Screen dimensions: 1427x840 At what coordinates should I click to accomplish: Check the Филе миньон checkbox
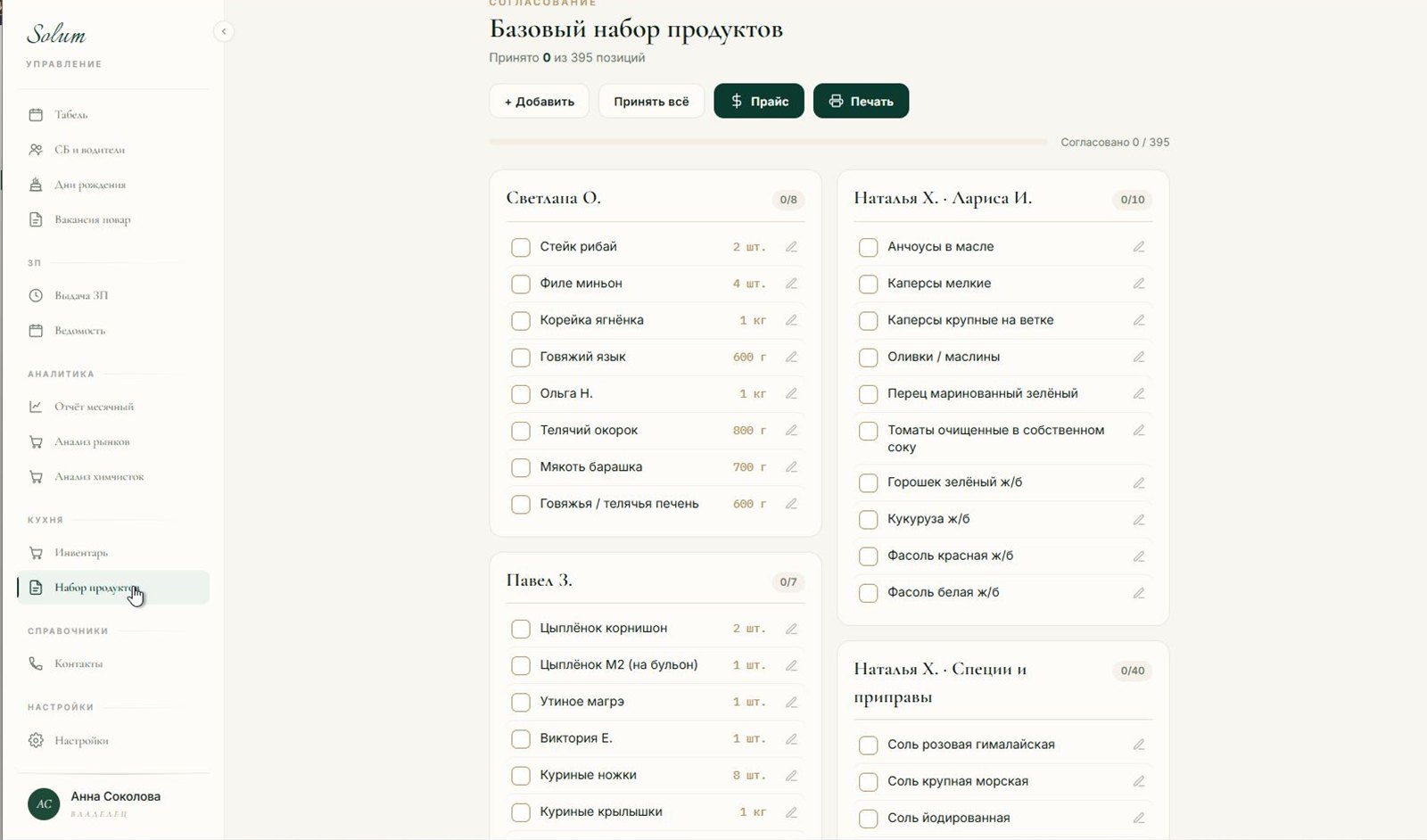coord(521,284)
